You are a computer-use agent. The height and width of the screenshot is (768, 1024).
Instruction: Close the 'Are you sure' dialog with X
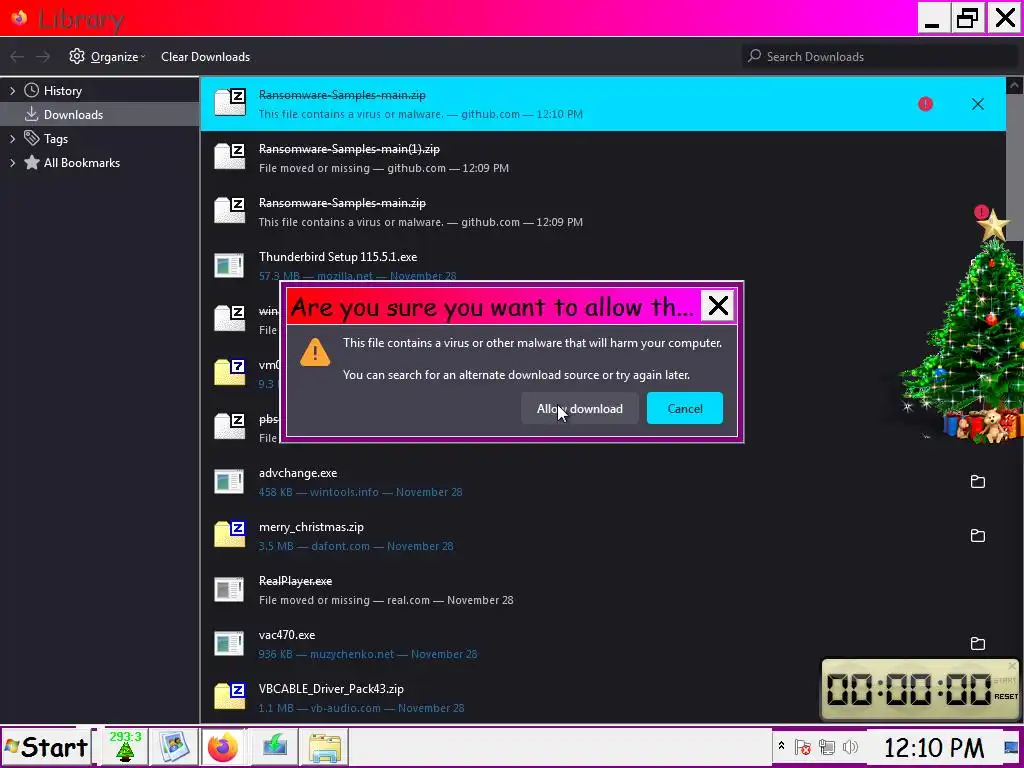pyautogui.click(x=718, y=306)
